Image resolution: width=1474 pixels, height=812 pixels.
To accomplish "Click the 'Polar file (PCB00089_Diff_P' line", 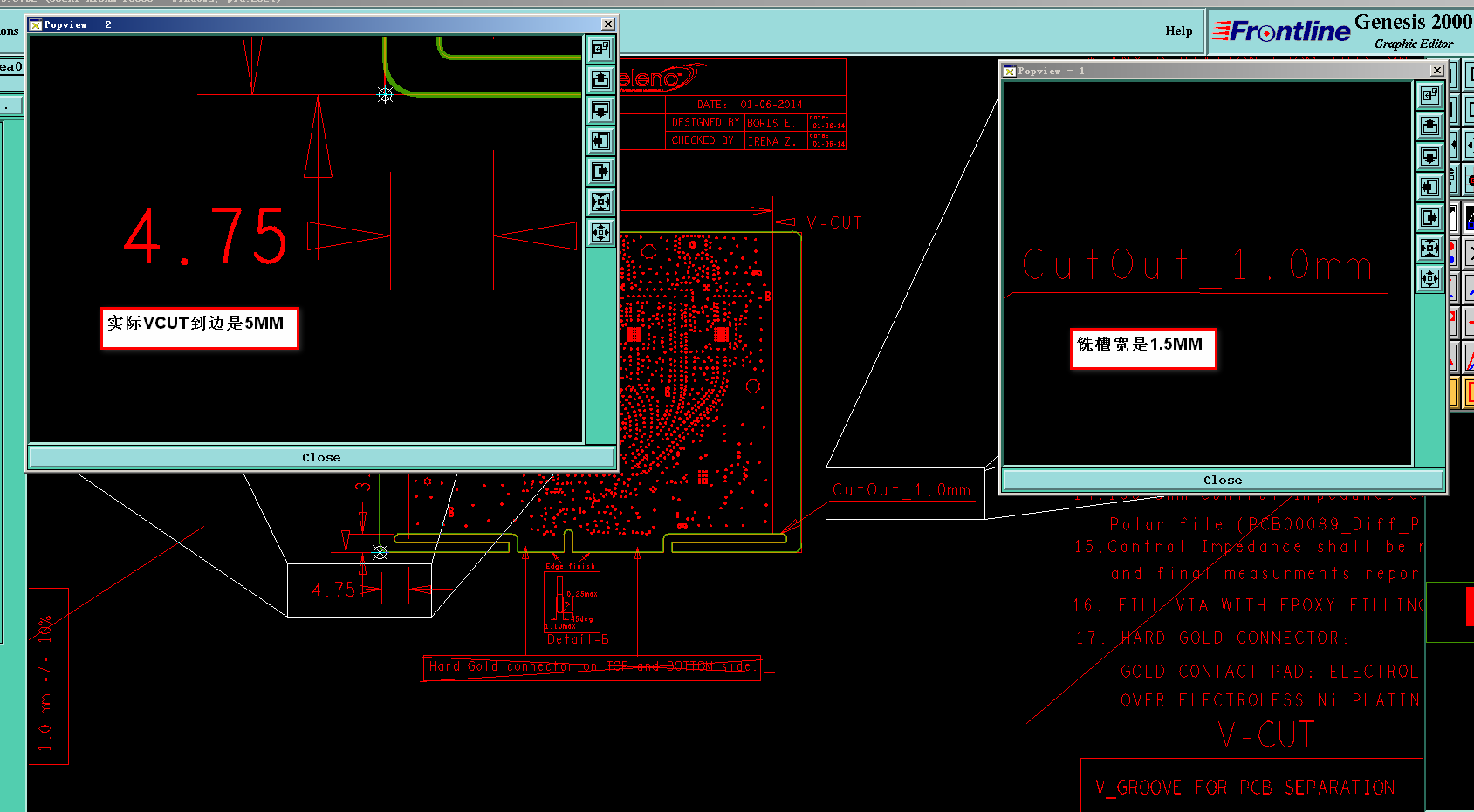I will (1265, 524).
